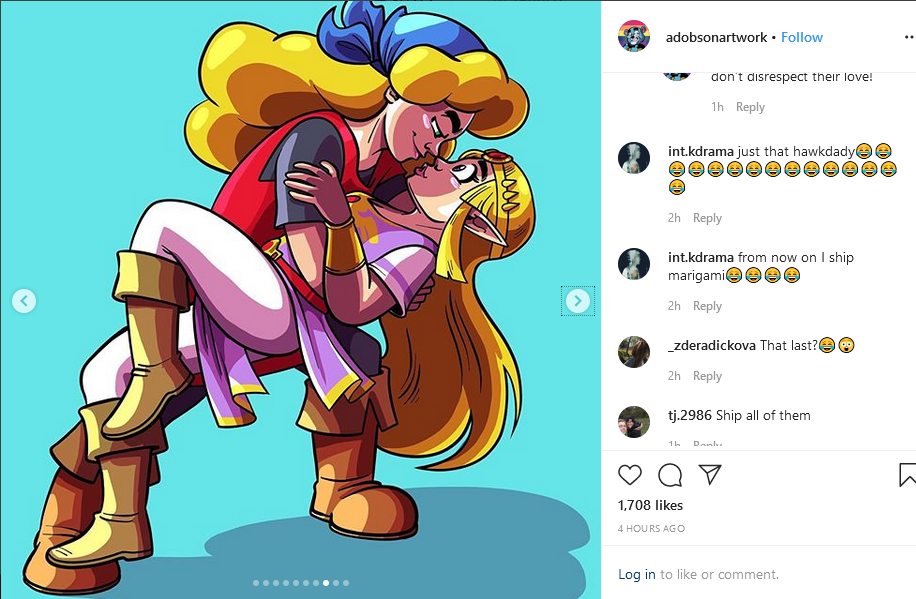
Task: Jump to first carousel dot indicator
Action: pos(256,583)
